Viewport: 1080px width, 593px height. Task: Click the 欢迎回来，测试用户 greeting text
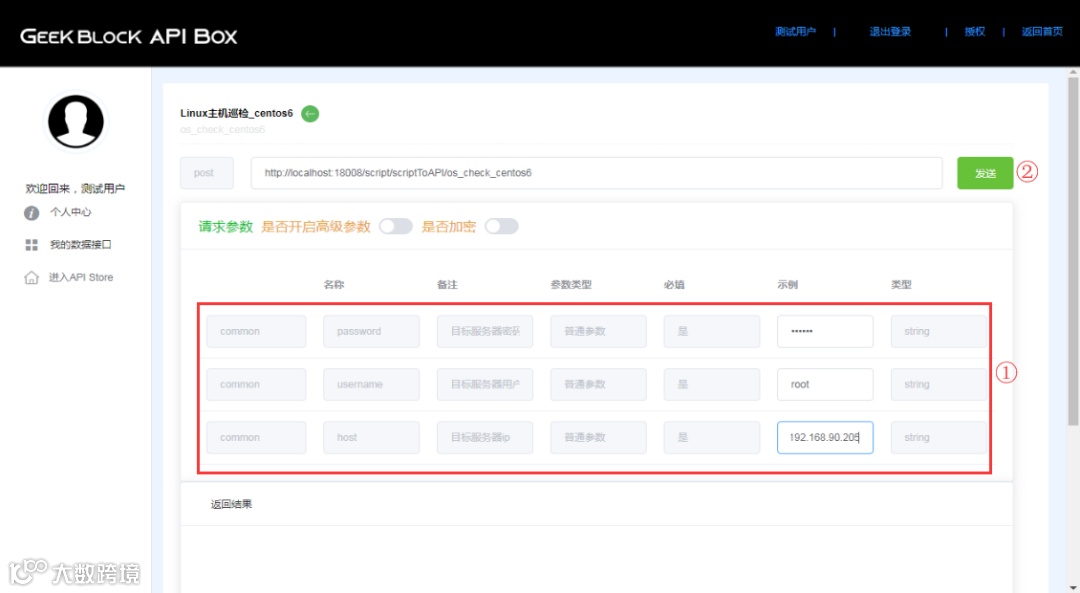click(75, 188)
